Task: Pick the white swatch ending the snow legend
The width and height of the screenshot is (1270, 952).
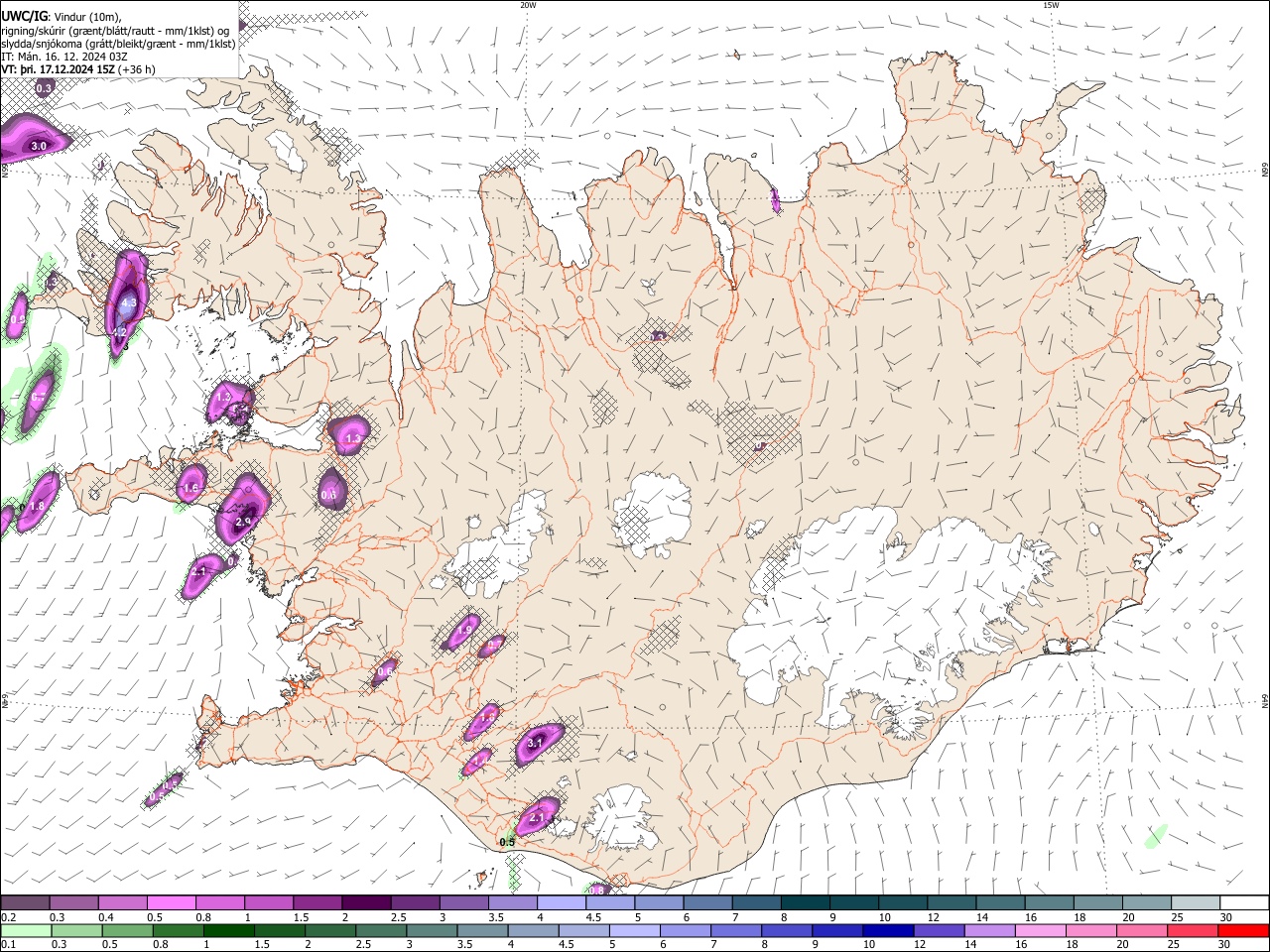Action: [1244, 902]
